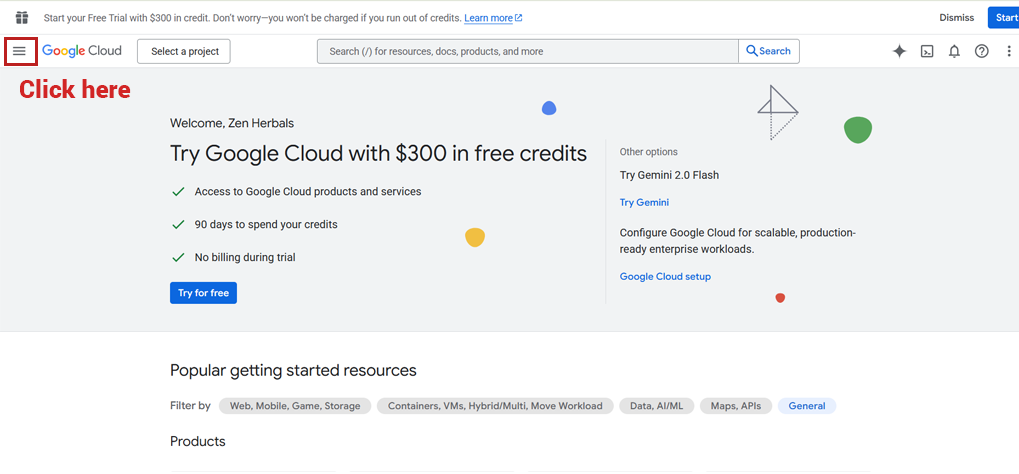Click 'Other options' label
The image size is (1019, 474).
[649, 152]
